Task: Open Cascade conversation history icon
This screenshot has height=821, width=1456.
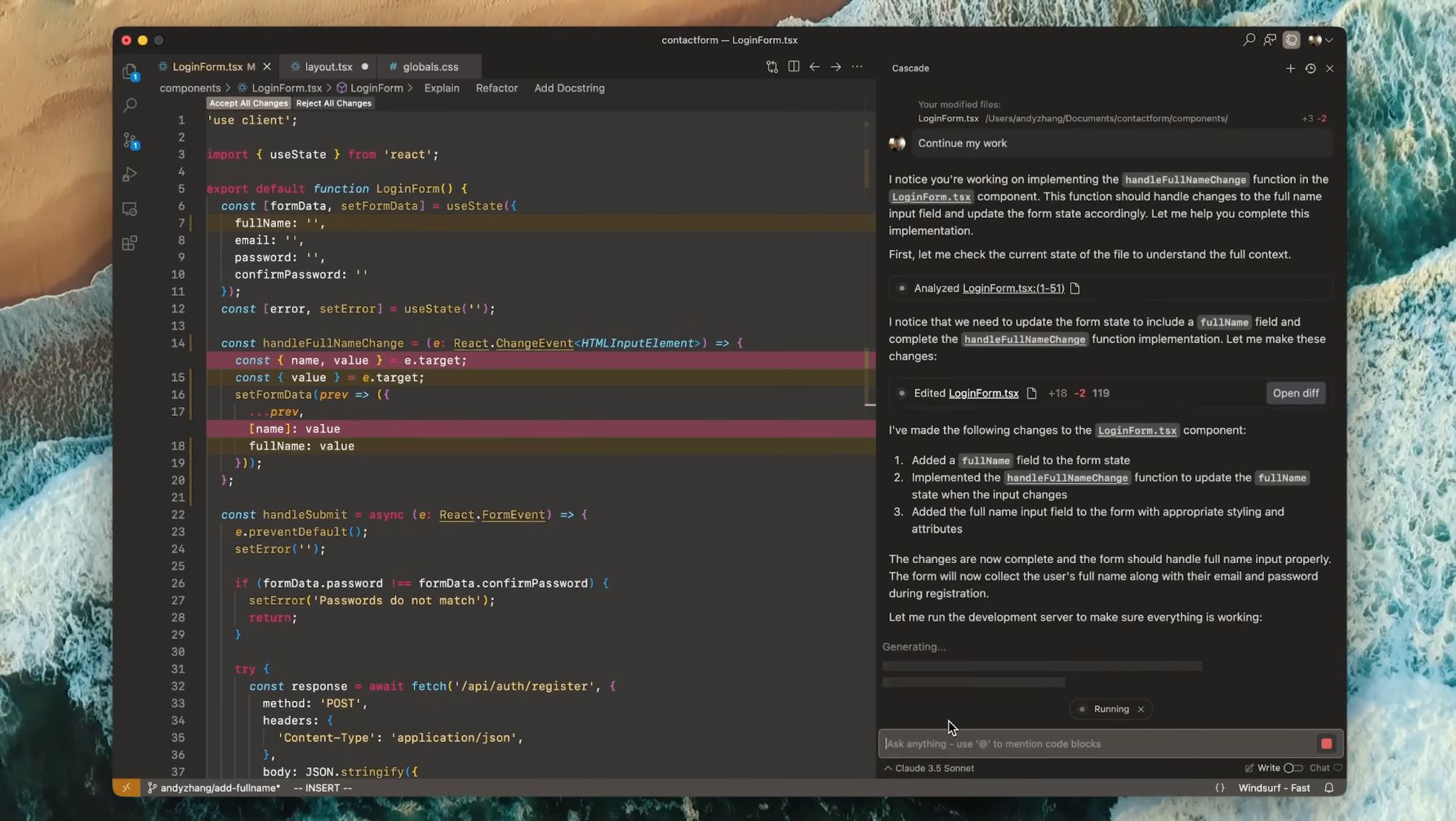Action: click(1310, 68)
